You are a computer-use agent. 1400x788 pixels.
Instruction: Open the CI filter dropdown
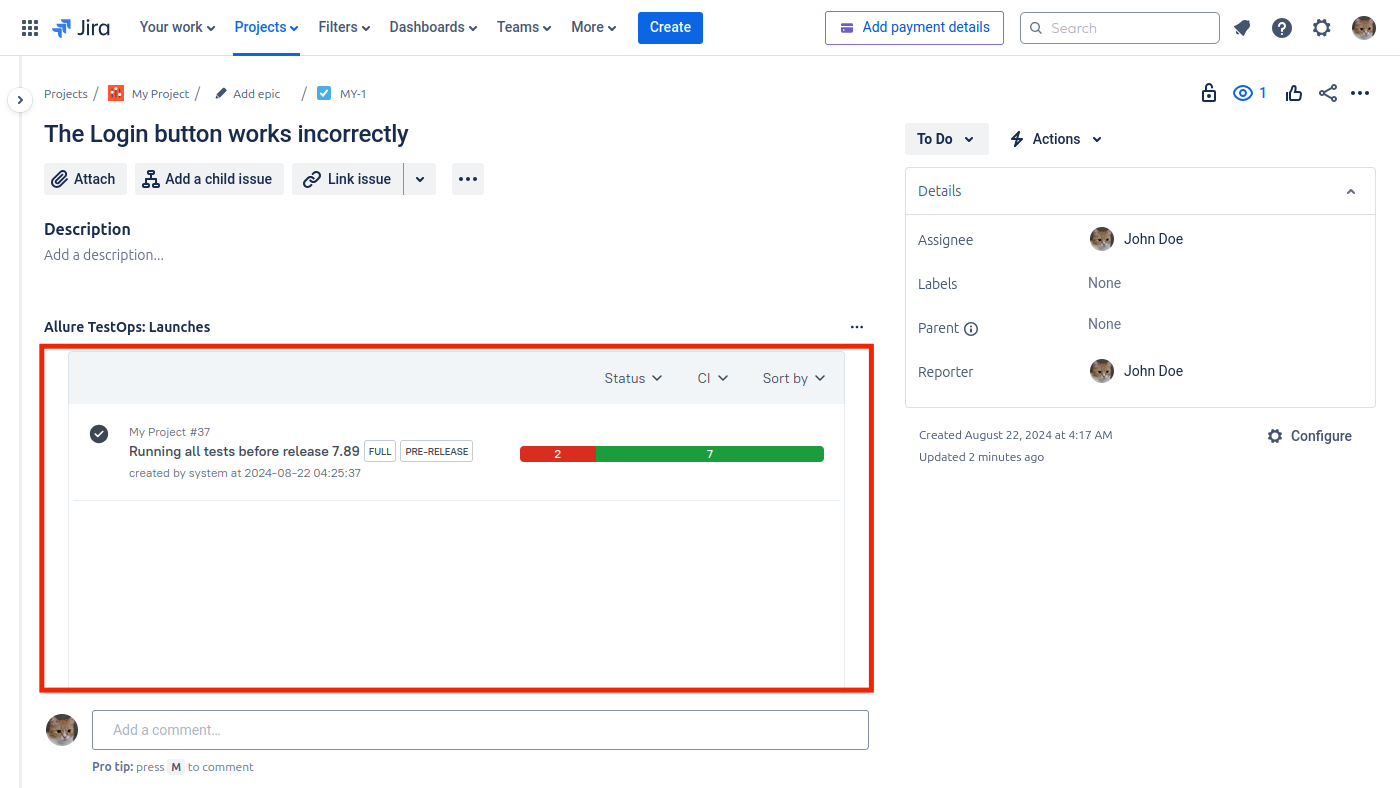713,378
